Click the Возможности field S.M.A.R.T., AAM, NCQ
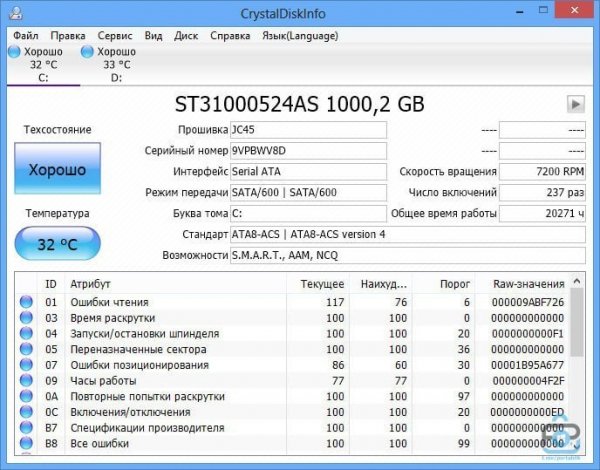Image resolution: width=600 pixels, height=470 pixels. click(408, 255)
